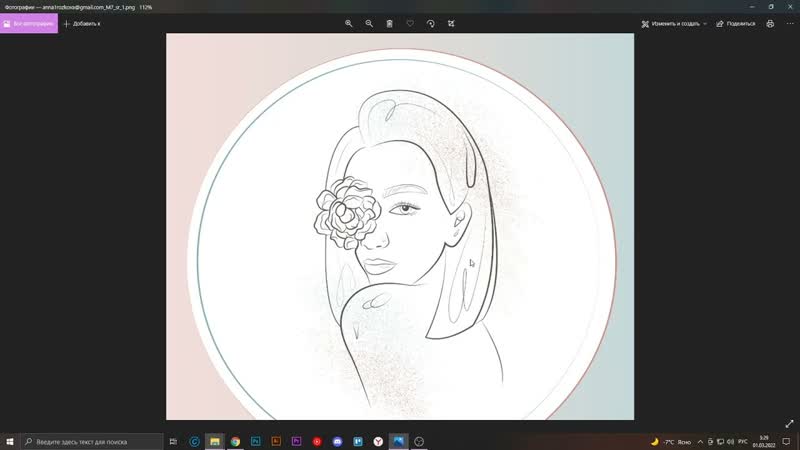Screen dimensions: 800x450
Task: Open the notification center
Action: pos(786,442)
